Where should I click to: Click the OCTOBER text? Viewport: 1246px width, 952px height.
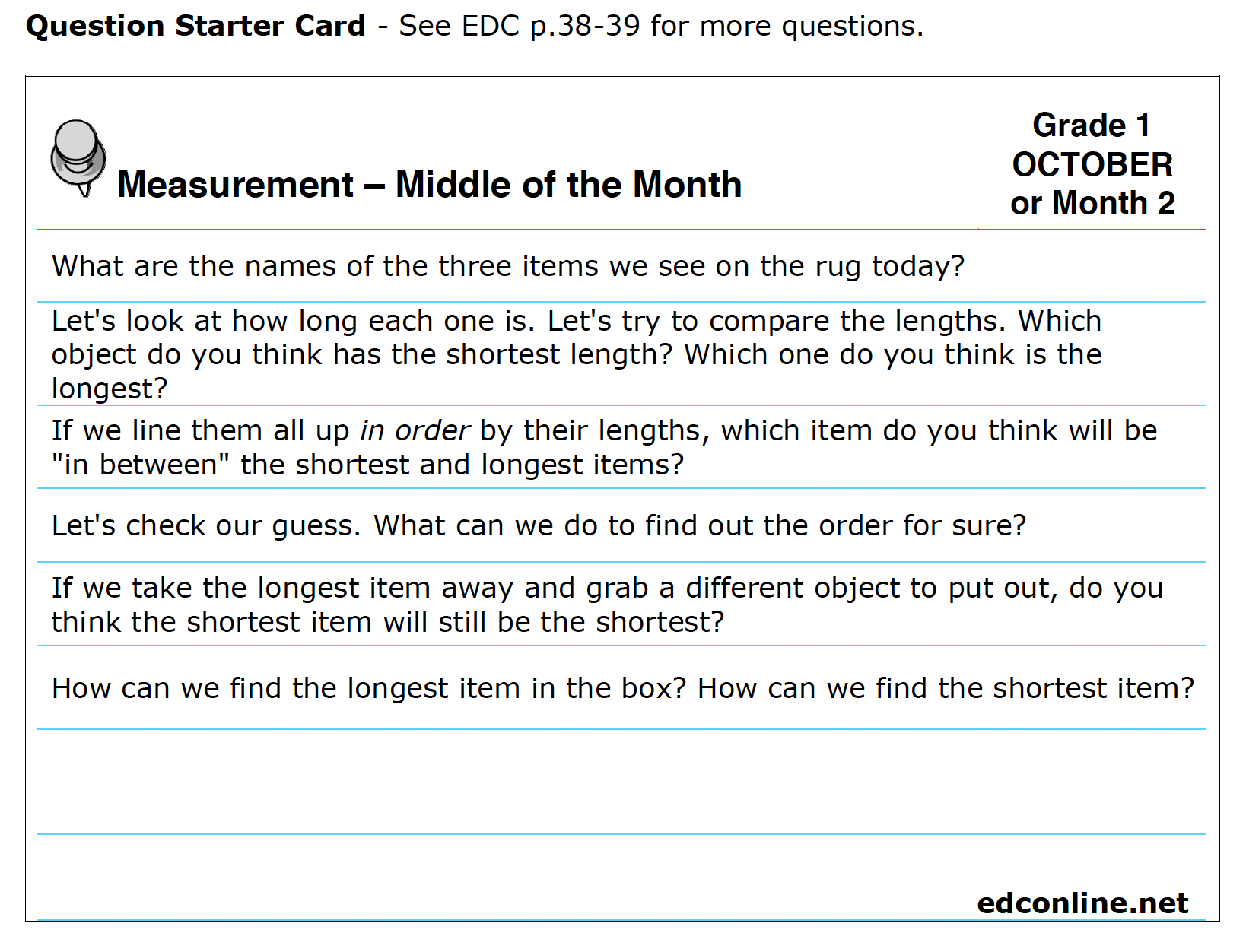pyautogui.click(x=1092, y=164)
